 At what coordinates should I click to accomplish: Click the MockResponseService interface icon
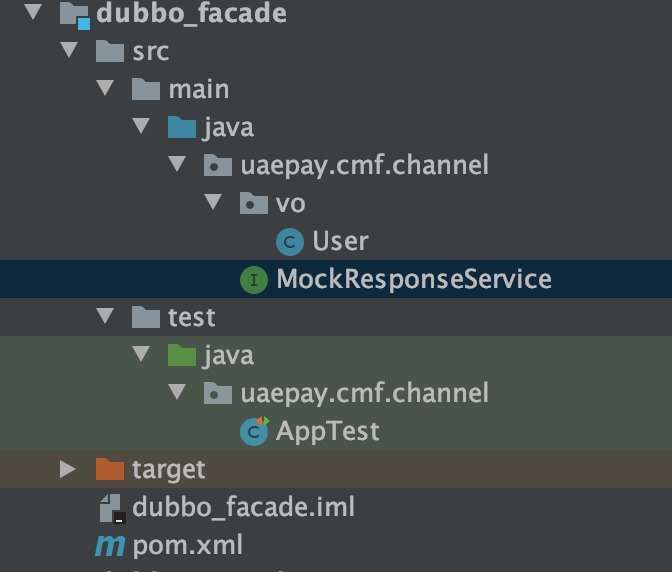254,279
